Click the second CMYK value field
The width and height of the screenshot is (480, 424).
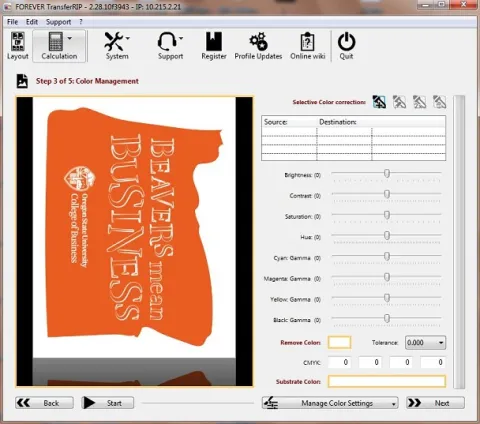(370, 362)
